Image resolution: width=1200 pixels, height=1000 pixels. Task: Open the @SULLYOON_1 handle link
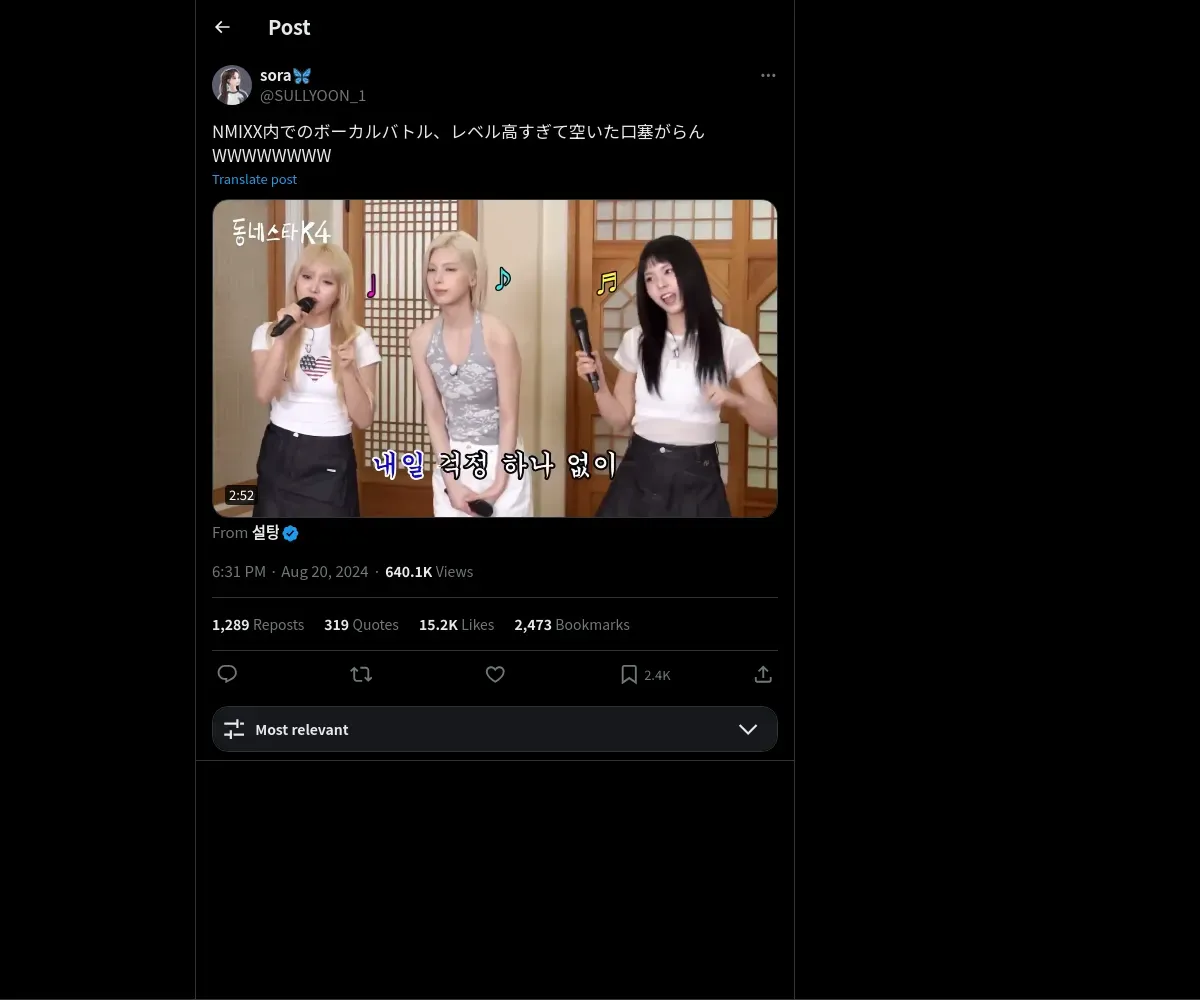pyautogui.click(x=313, y=95)
